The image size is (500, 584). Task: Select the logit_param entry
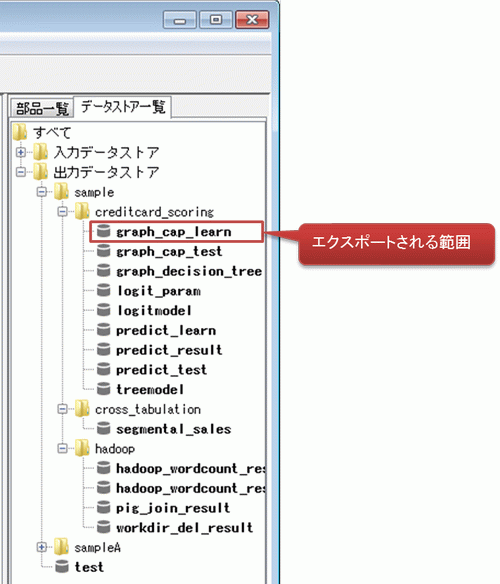[159, 291]
